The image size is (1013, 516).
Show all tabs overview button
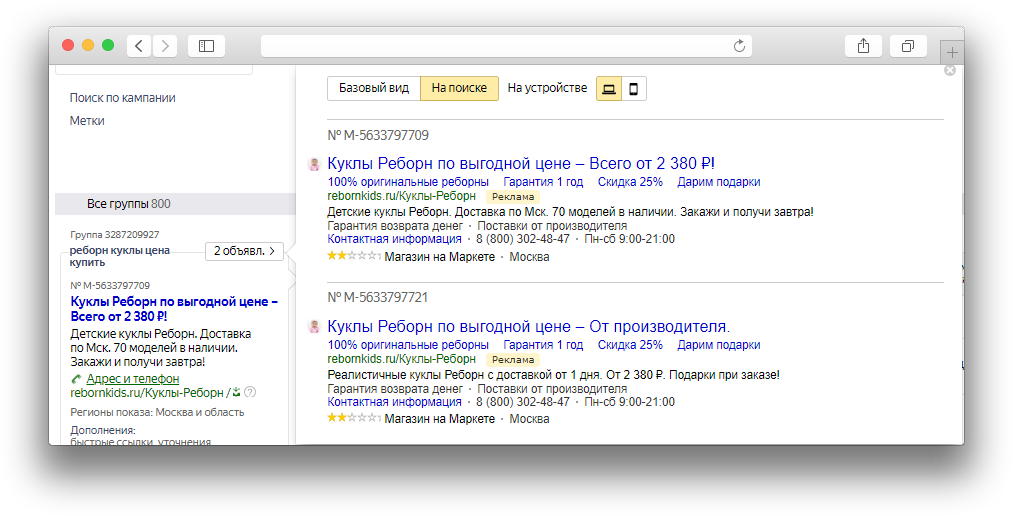click(x=908, y=46)
